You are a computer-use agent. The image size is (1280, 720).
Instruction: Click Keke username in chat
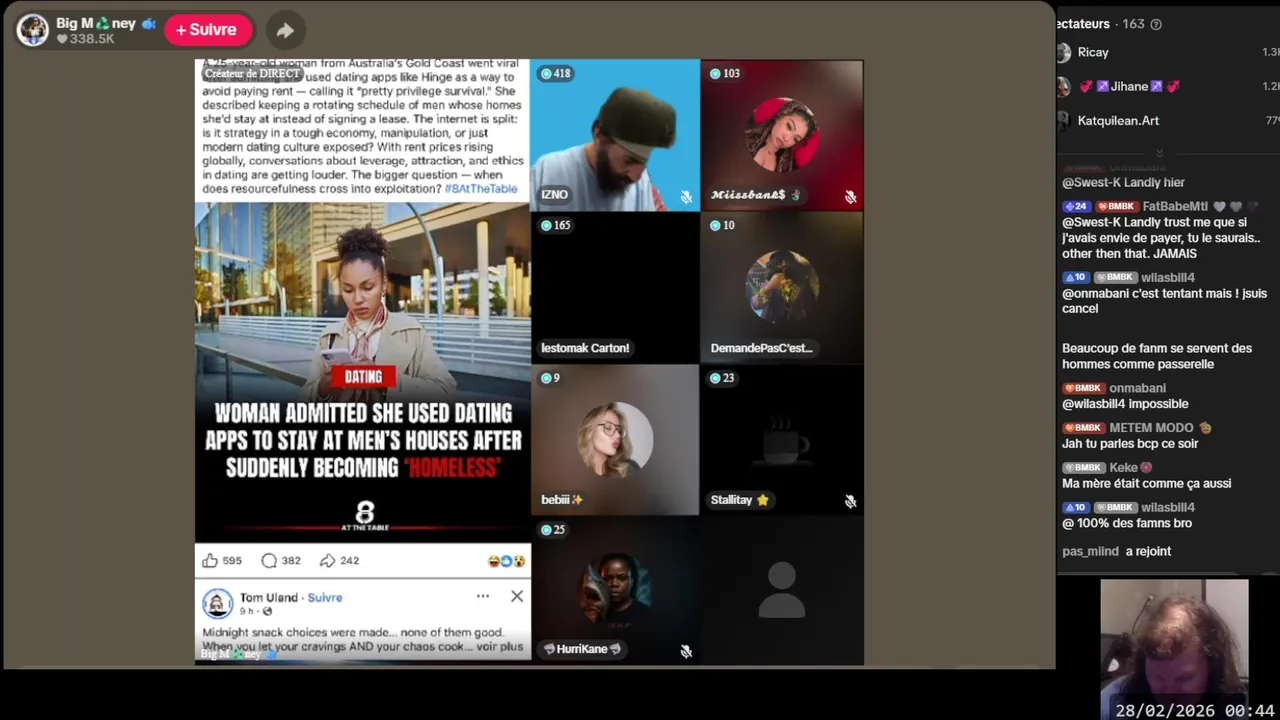tap(1123, 468)
